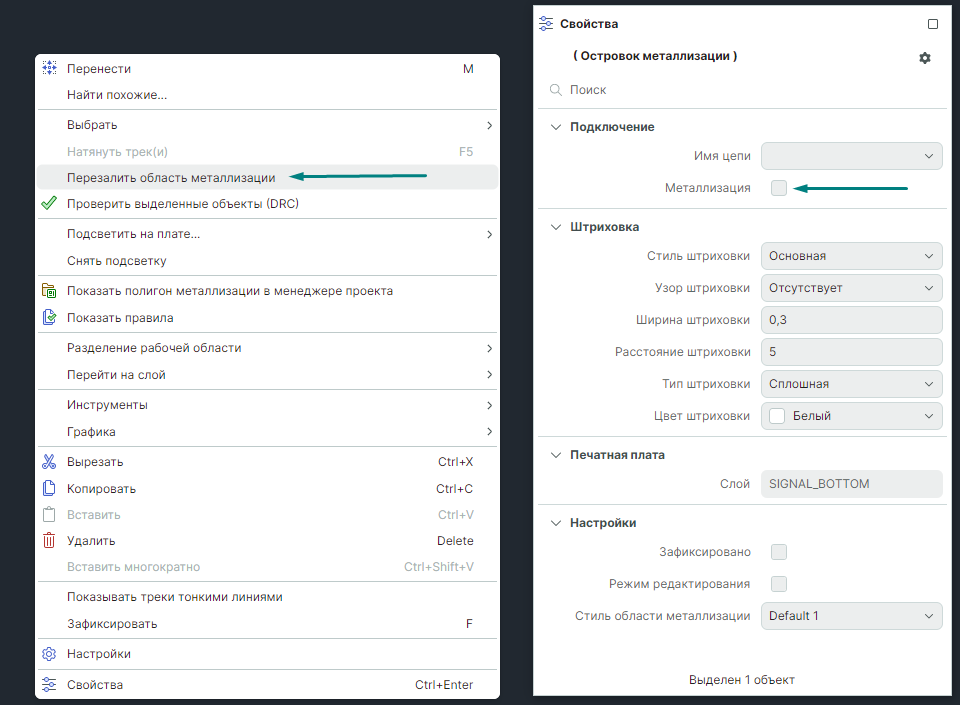Click the Настройки gear icon in menu
Viewport: 960px width, 705px height.
[x=49, y=654]
